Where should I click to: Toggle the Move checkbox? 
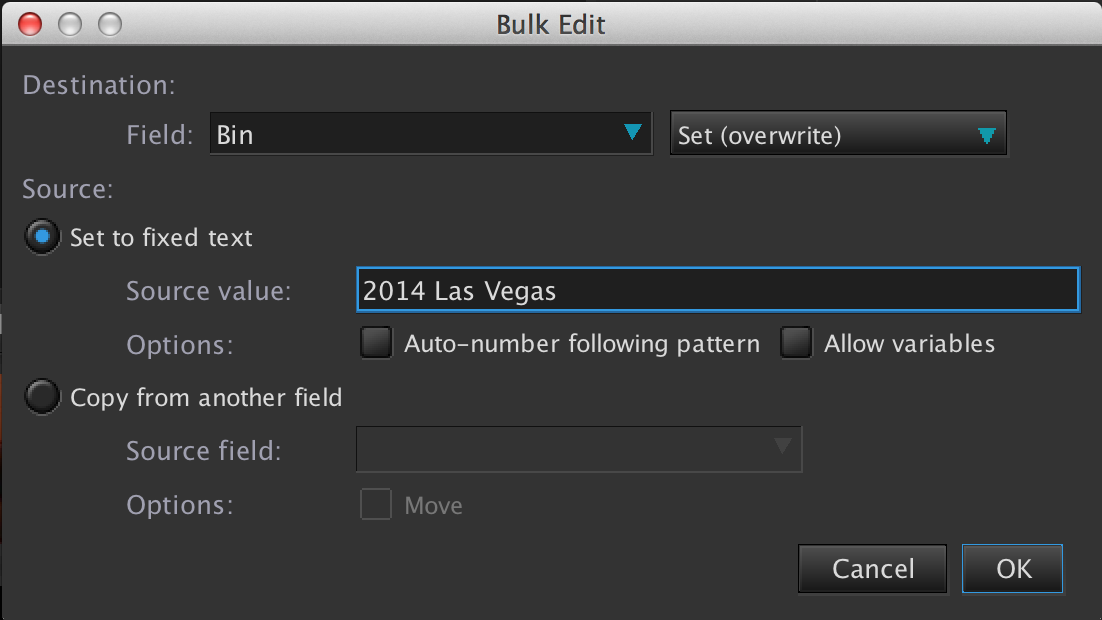click(x=376, y=505)
